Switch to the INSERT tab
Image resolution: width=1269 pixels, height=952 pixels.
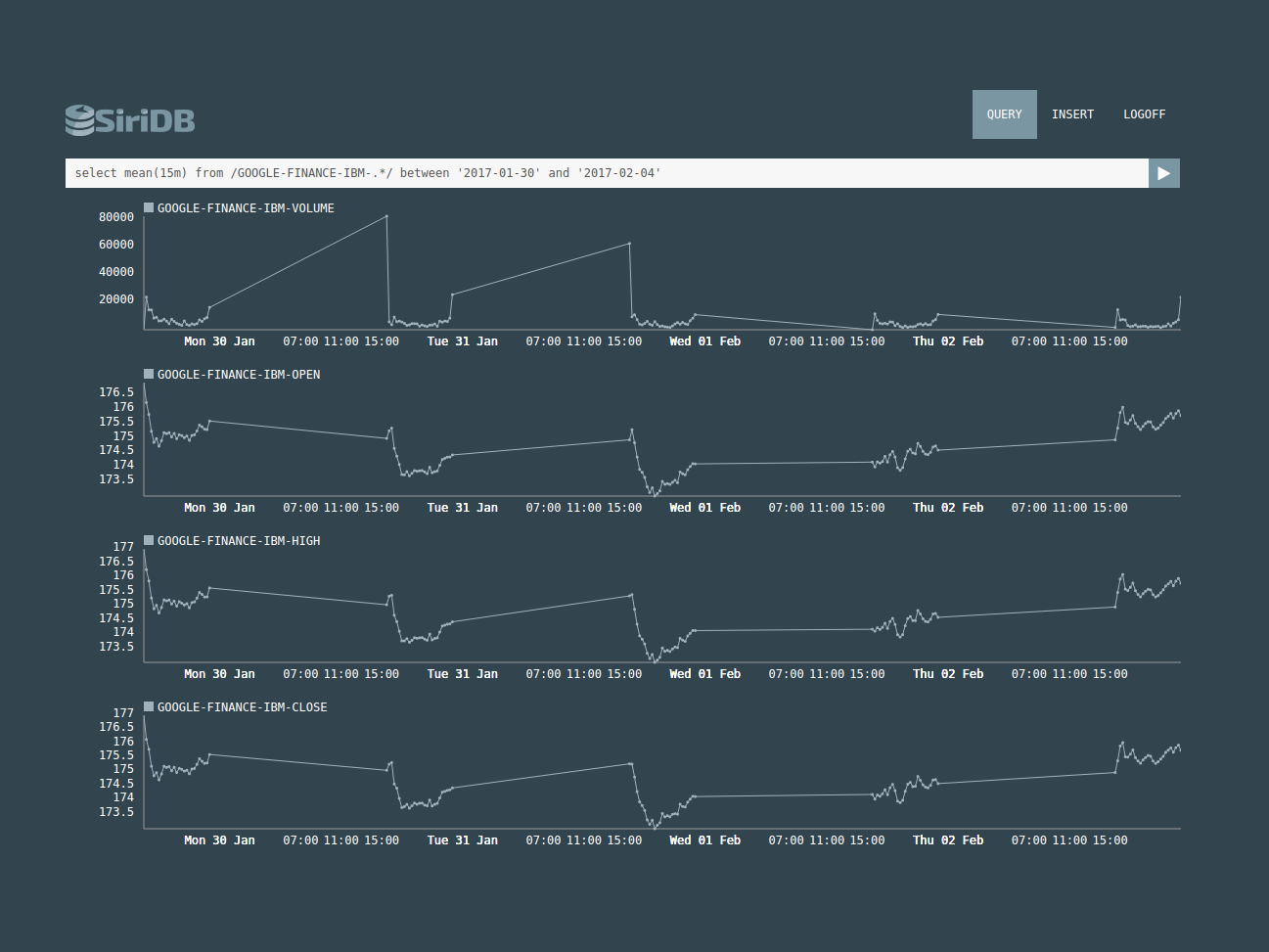(x=1072, y=114)
